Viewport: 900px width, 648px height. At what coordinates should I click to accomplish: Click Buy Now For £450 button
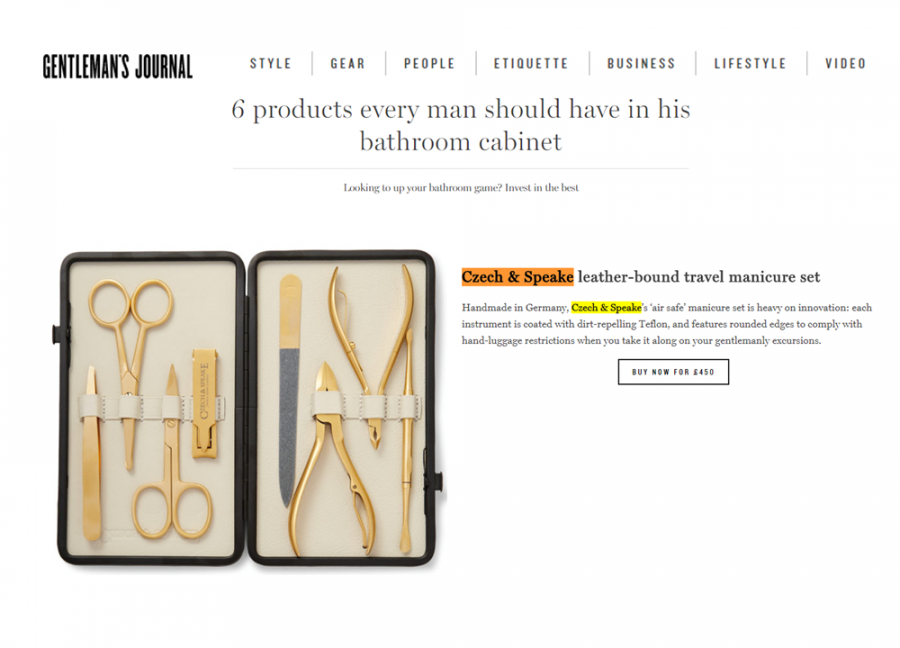(673, 372)
